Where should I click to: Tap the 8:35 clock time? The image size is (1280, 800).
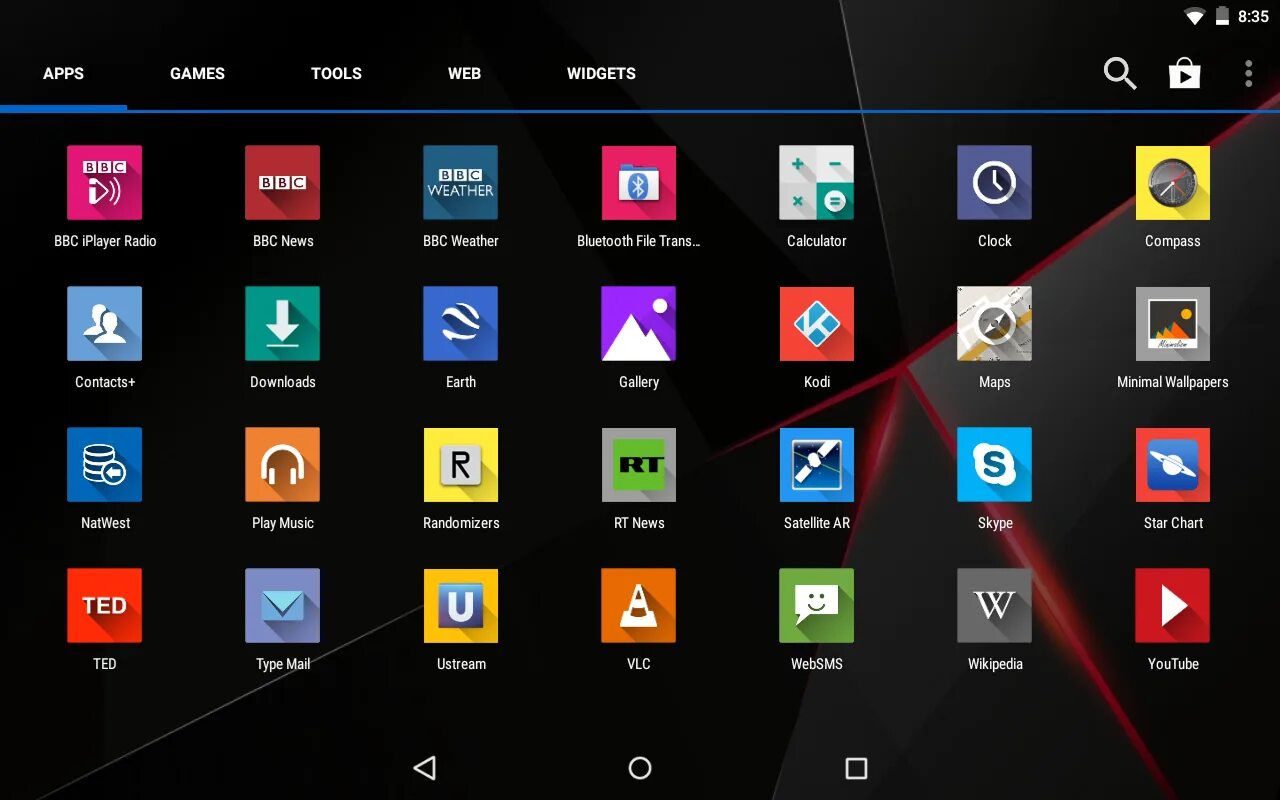tap(1253, 16)
